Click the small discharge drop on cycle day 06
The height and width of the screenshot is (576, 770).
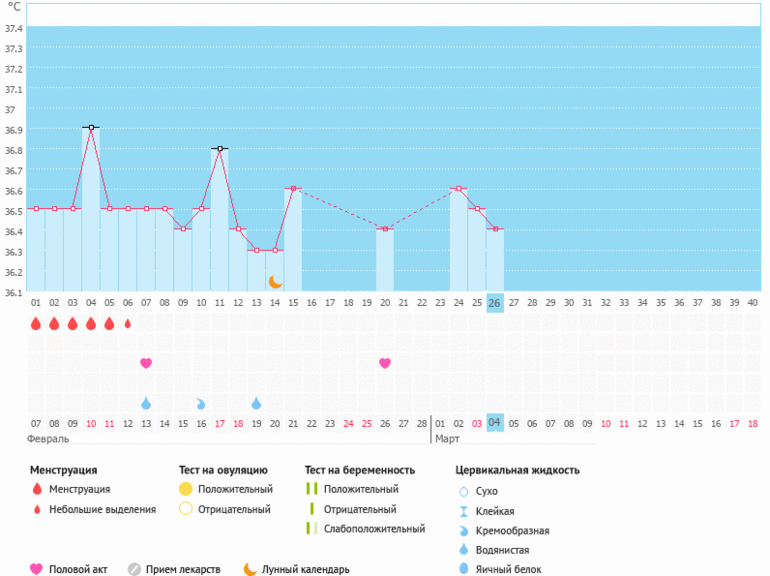pos(127,323)
